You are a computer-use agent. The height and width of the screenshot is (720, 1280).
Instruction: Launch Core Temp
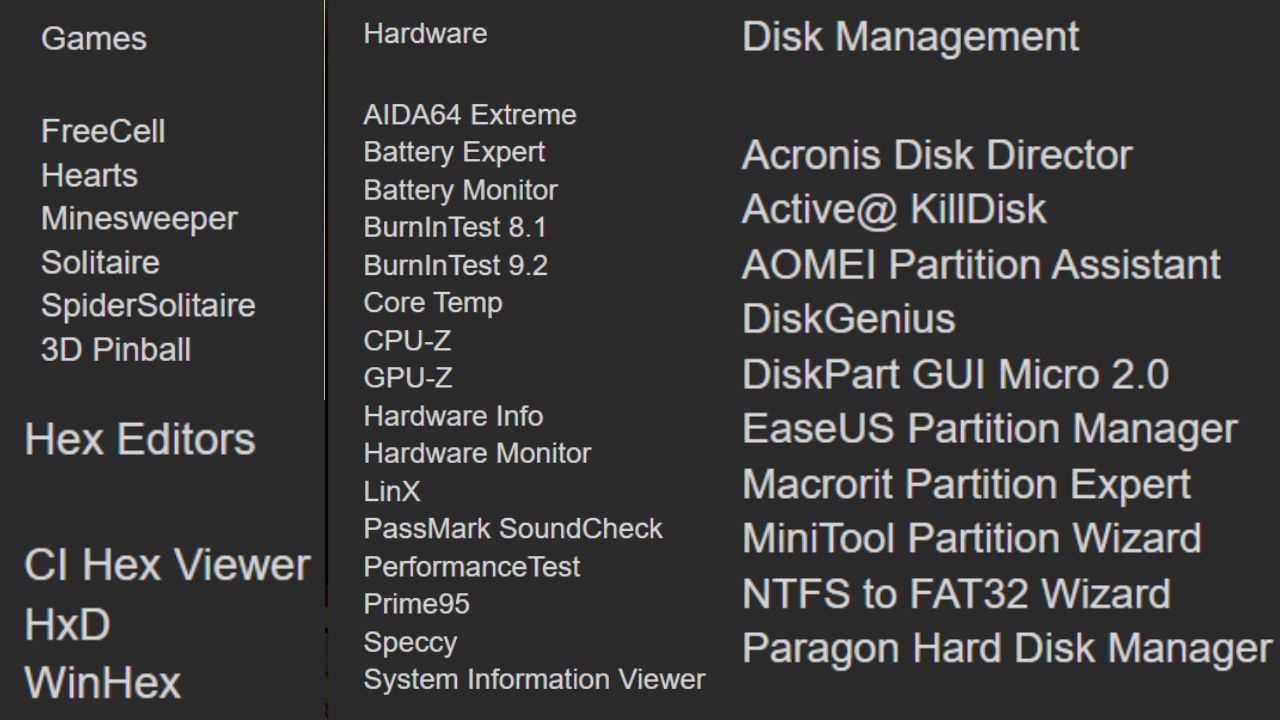pyautogui.click(x=433, y=303)
